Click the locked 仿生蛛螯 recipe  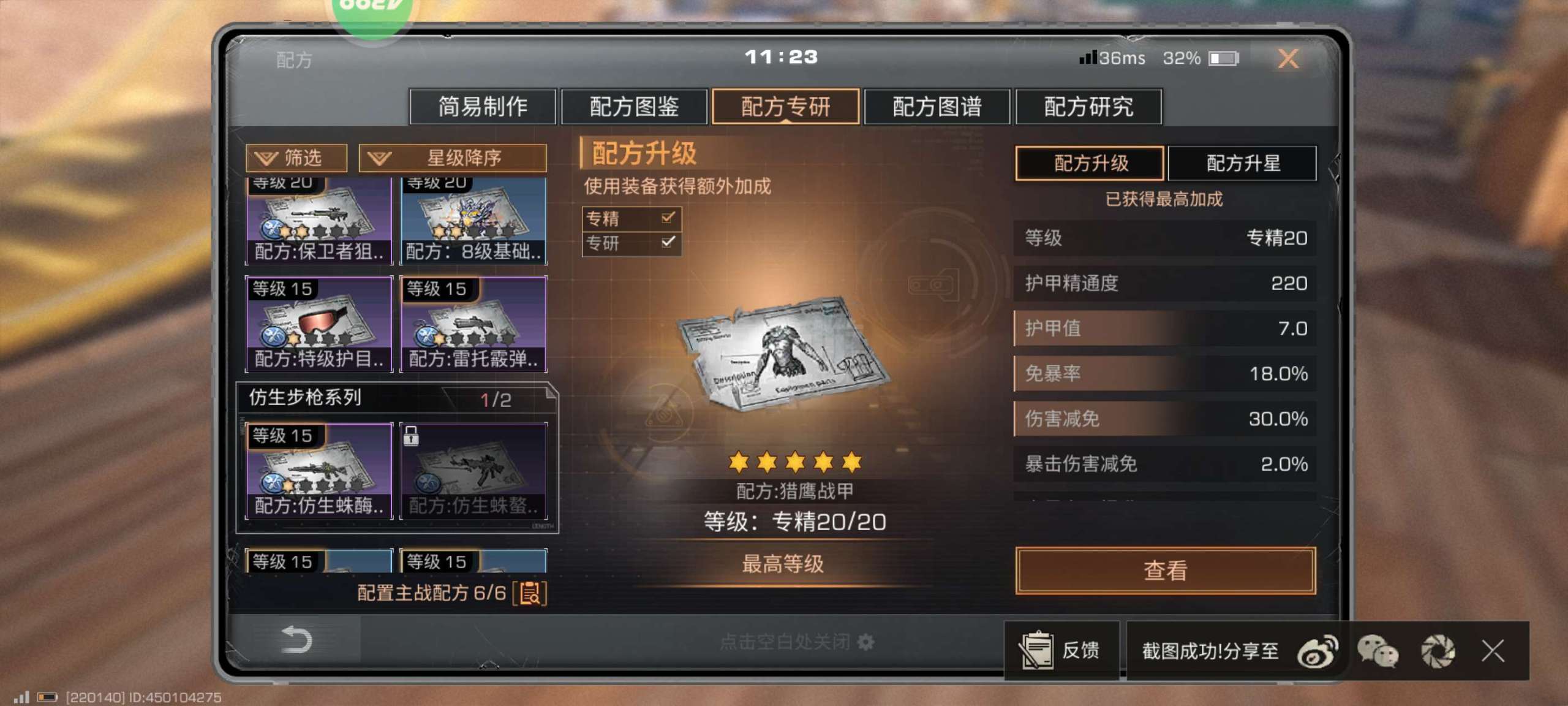[473, 471]
